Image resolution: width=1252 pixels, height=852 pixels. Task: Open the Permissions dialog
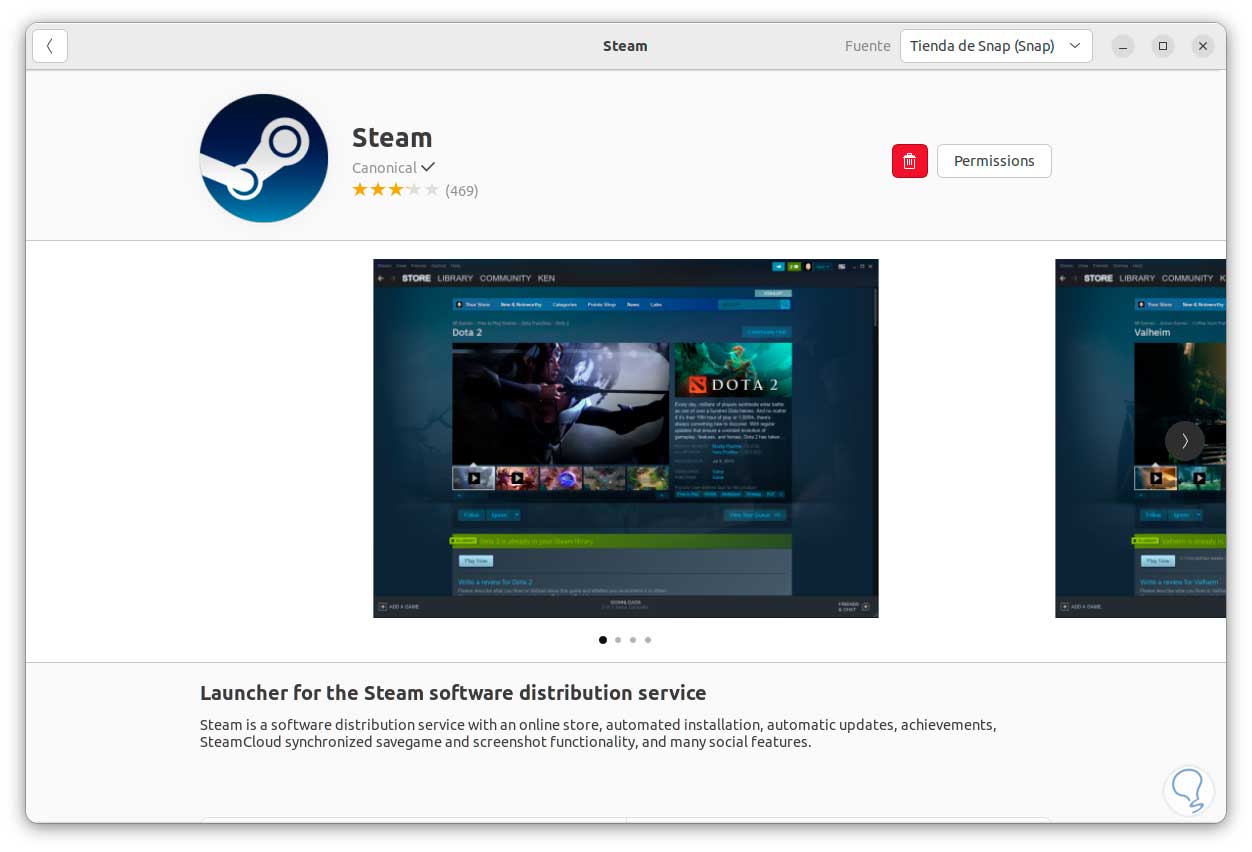(994, 161)
